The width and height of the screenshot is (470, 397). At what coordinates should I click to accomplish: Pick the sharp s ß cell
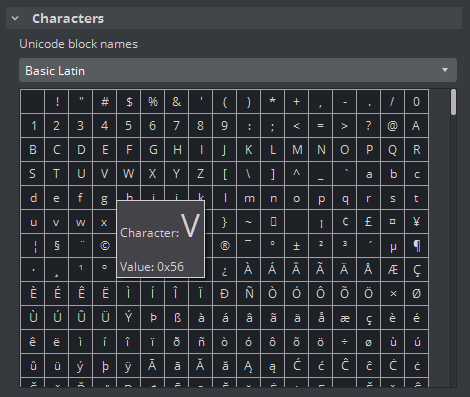177,318
